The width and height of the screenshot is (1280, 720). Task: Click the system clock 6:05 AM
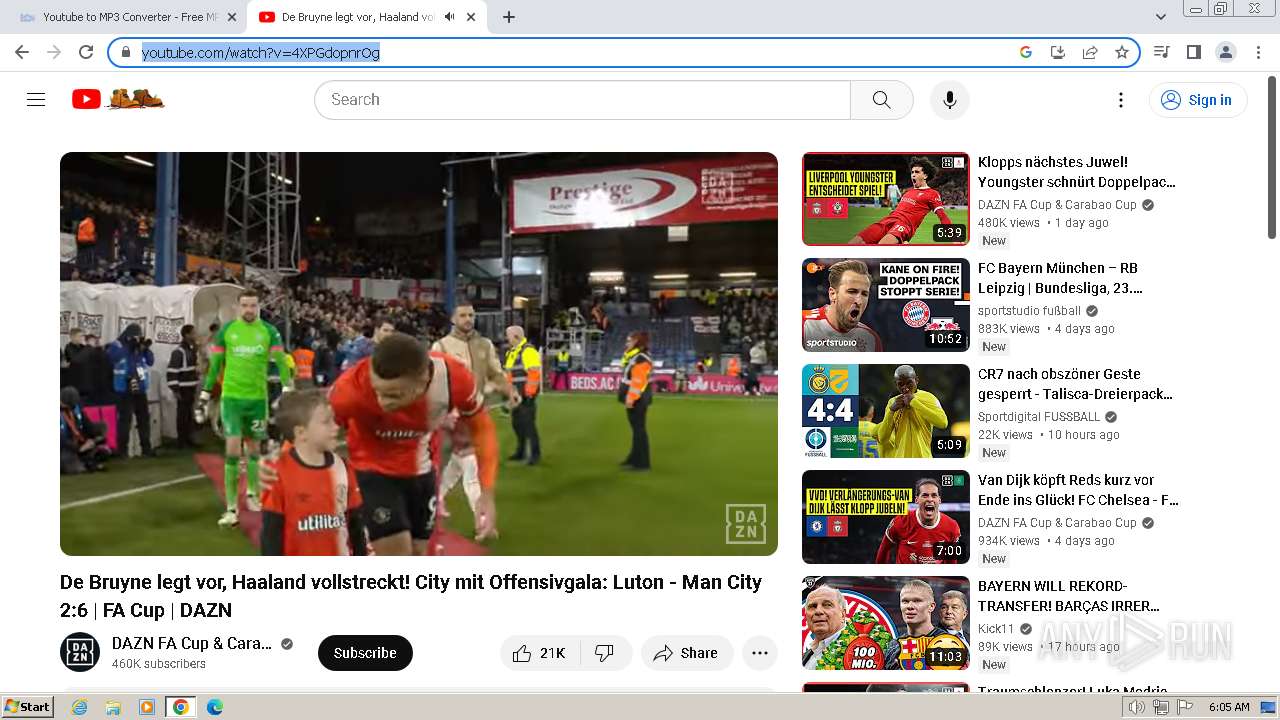(1229, 707)
